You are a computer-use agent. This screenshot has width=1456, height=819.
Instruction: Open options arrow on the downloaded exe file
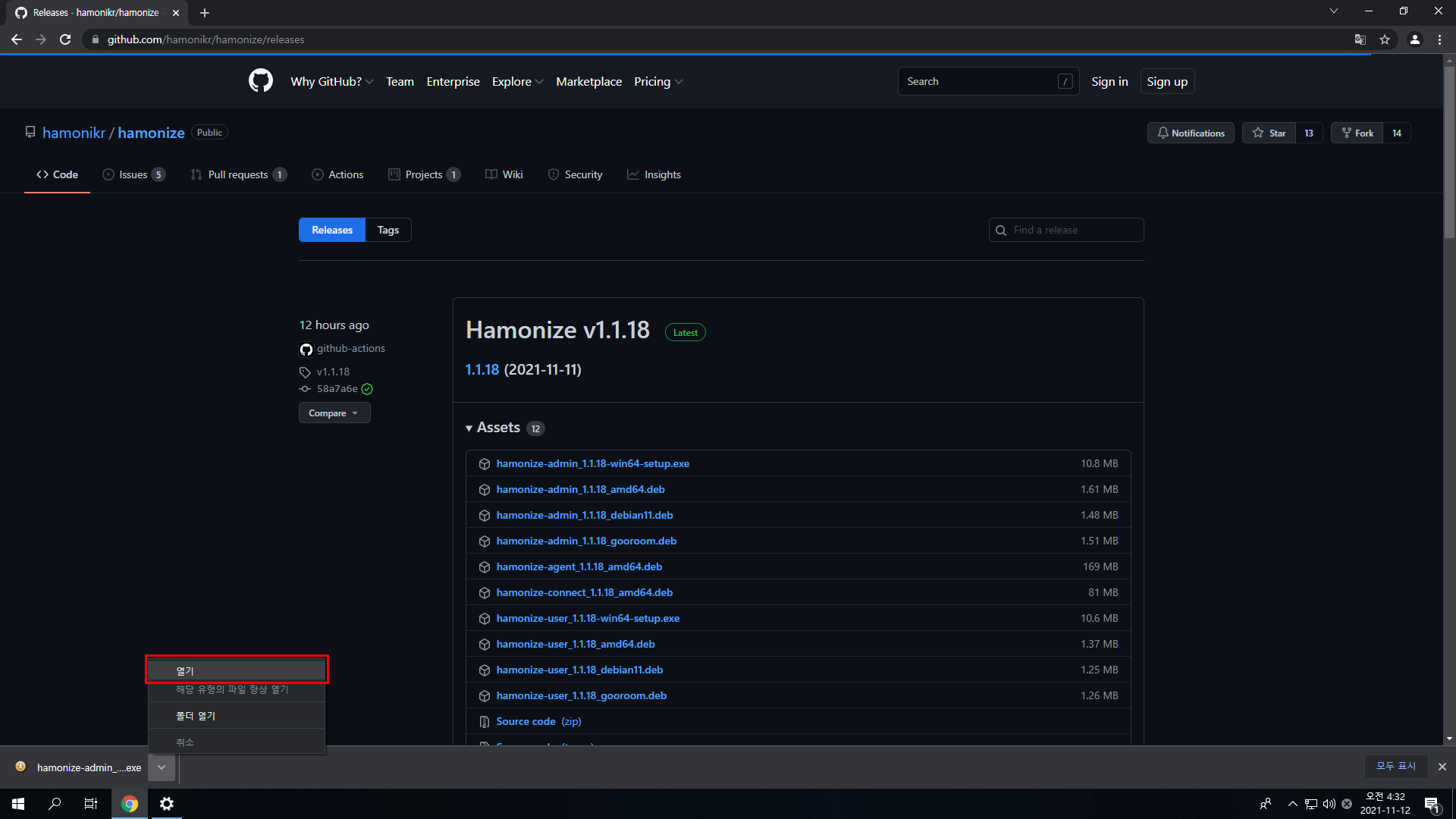(161, 767)
